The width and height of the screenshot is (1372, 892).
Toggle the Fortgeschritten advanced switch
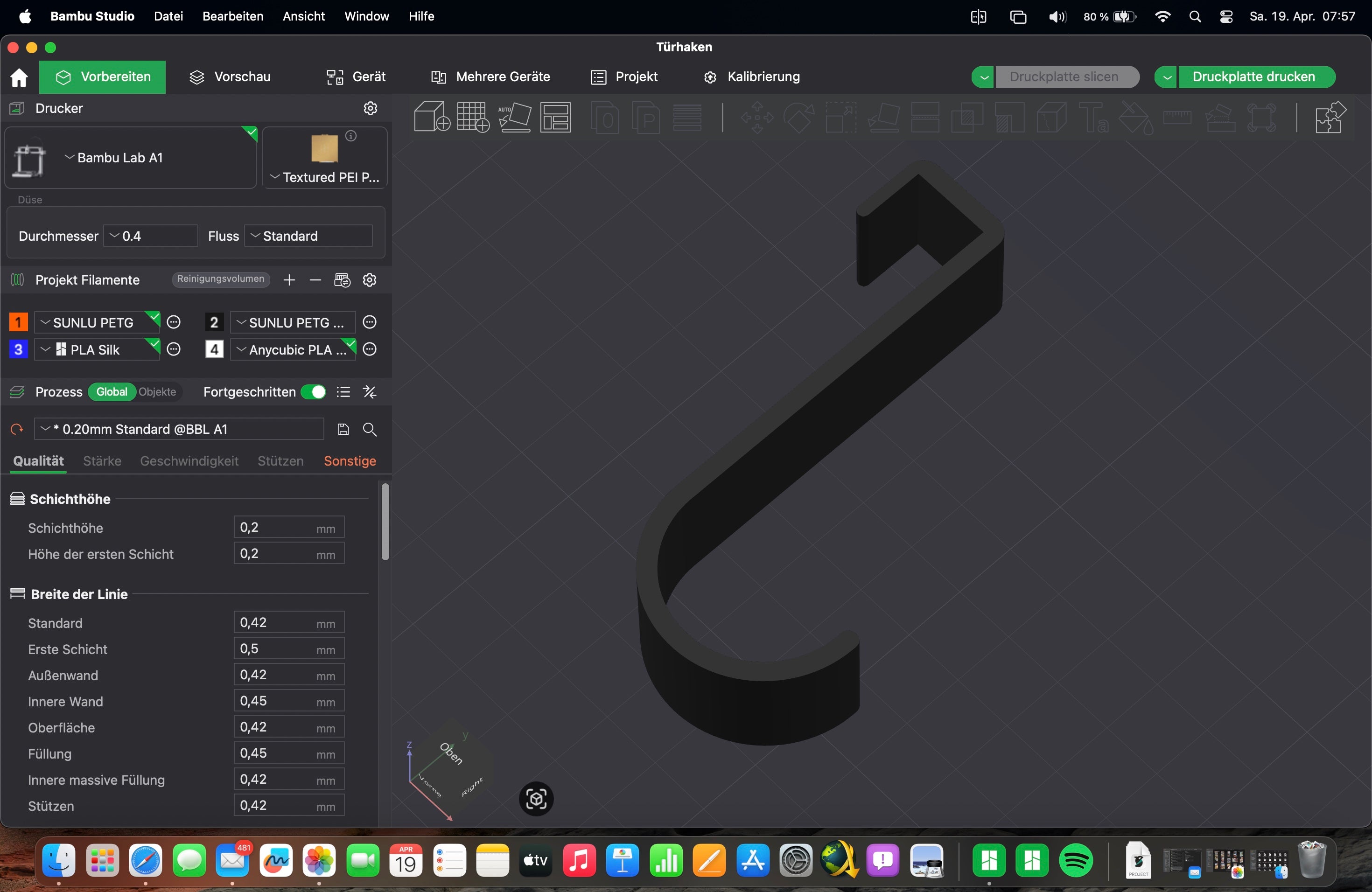(314, 392)
